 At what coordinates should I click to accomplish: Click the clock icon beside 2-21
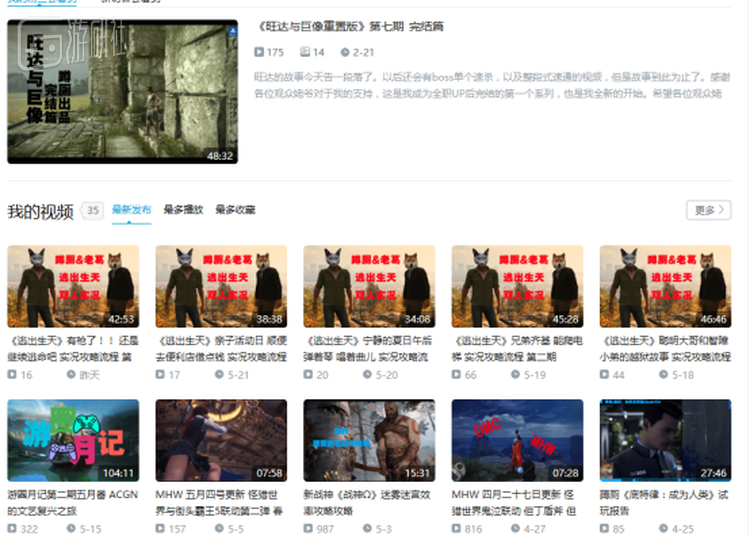345,52
